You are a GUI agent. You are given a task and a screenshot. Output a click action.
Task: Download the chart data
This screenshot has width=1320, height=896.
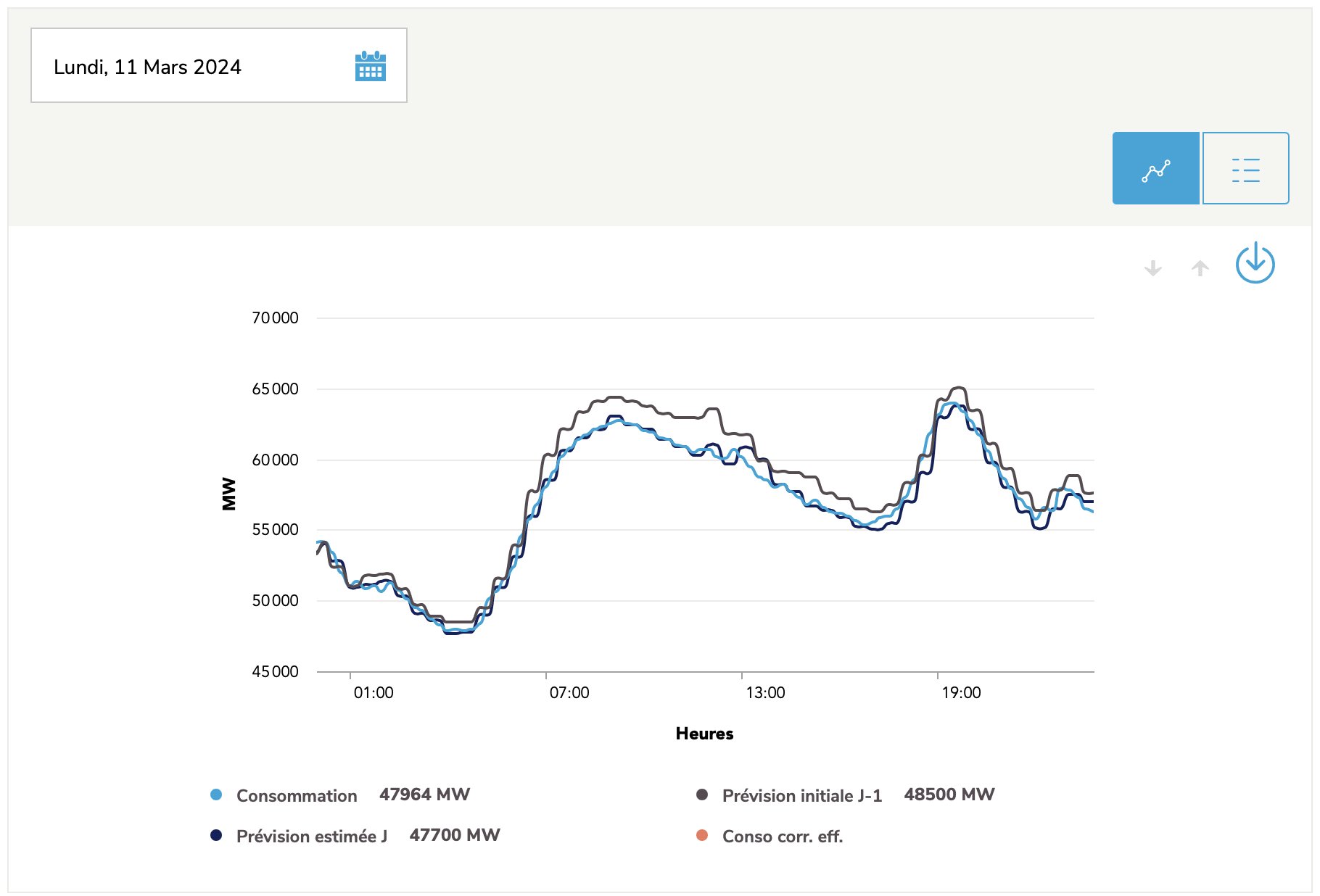click(x=1255, y=263)
